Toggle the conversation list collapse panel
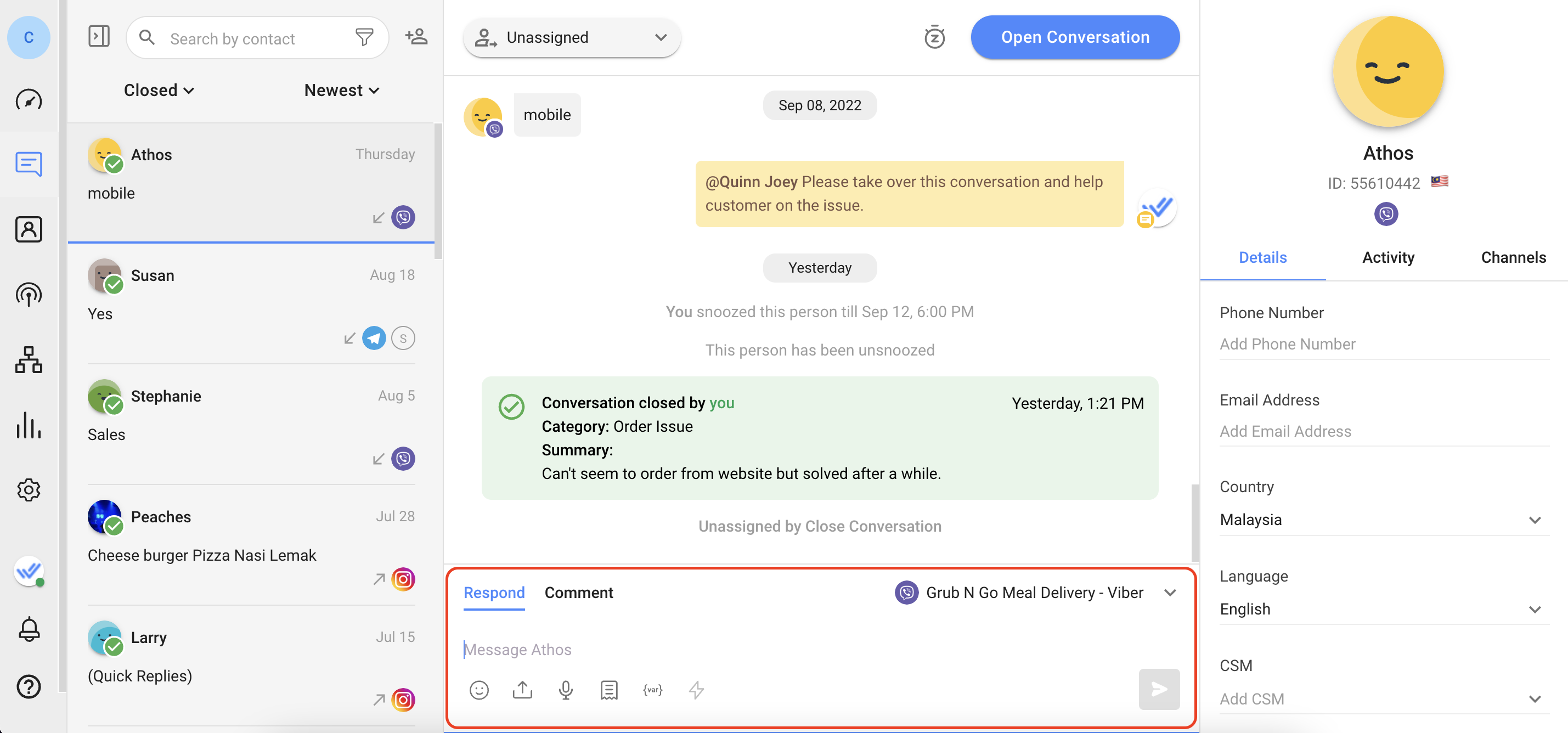1568x733 pixels. tap(99, 37)
